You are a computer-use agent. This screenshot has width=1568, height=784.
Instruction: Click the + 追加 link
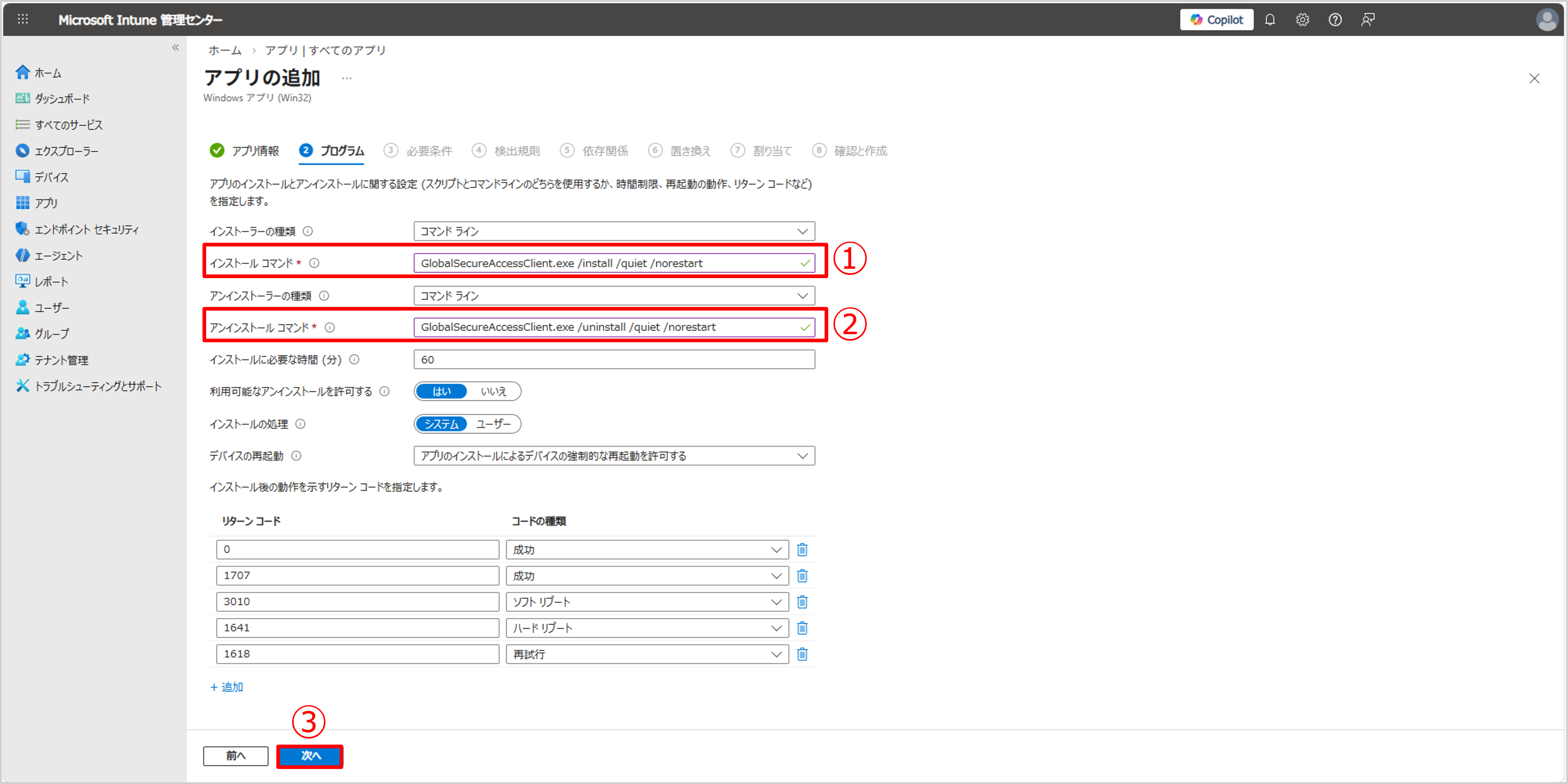(226, 687)
